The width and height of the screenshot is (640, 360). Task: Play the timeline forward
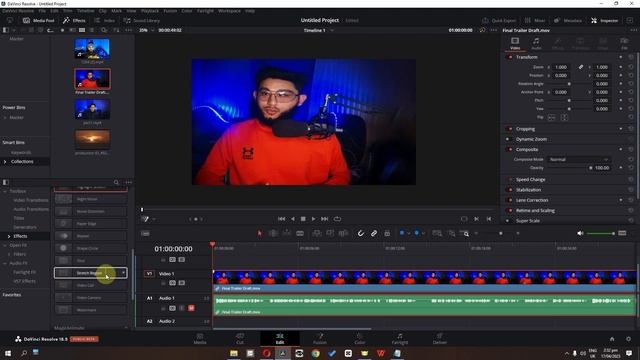coord(313,219)
